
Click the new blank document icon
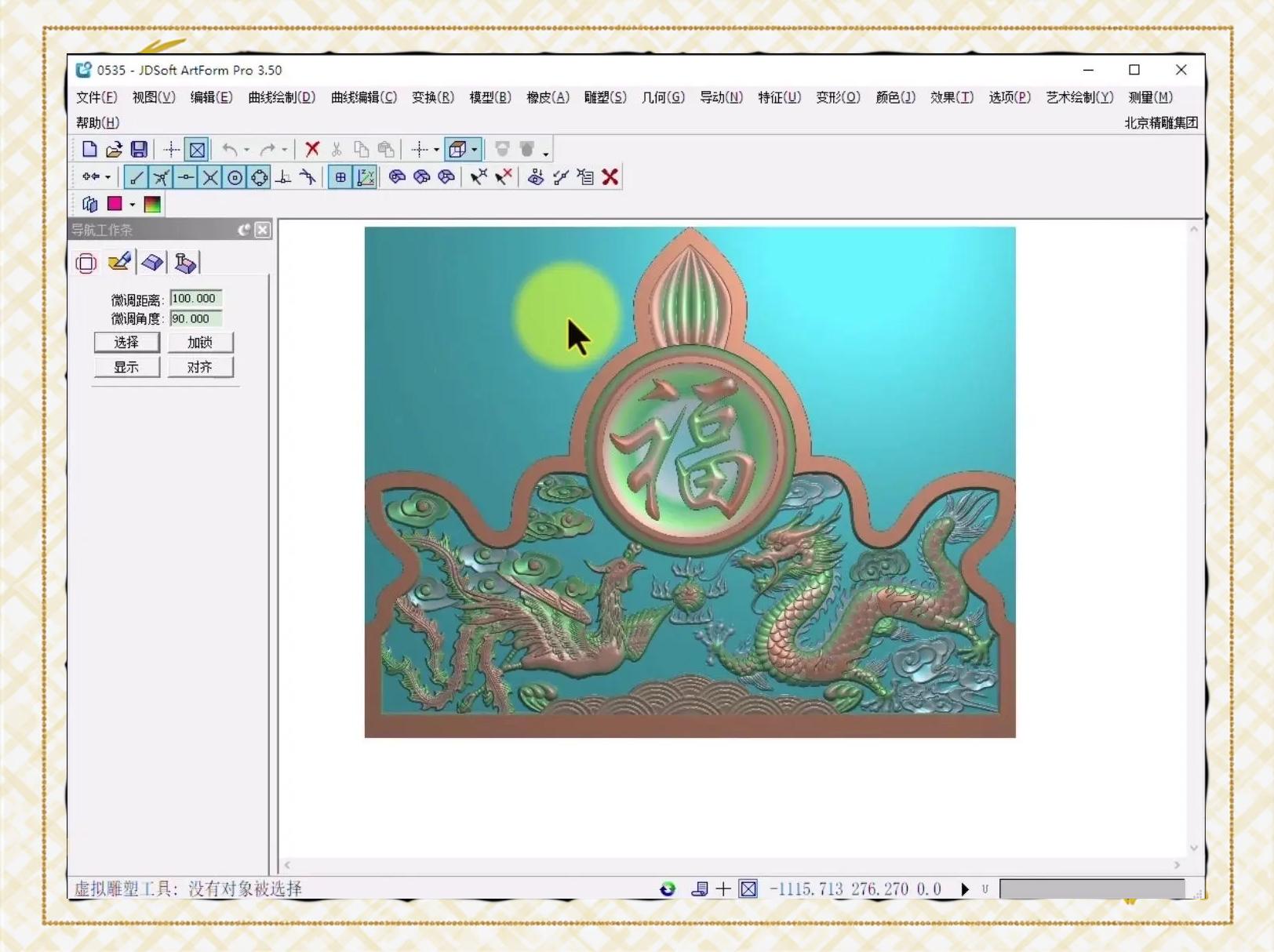(89, 149)
